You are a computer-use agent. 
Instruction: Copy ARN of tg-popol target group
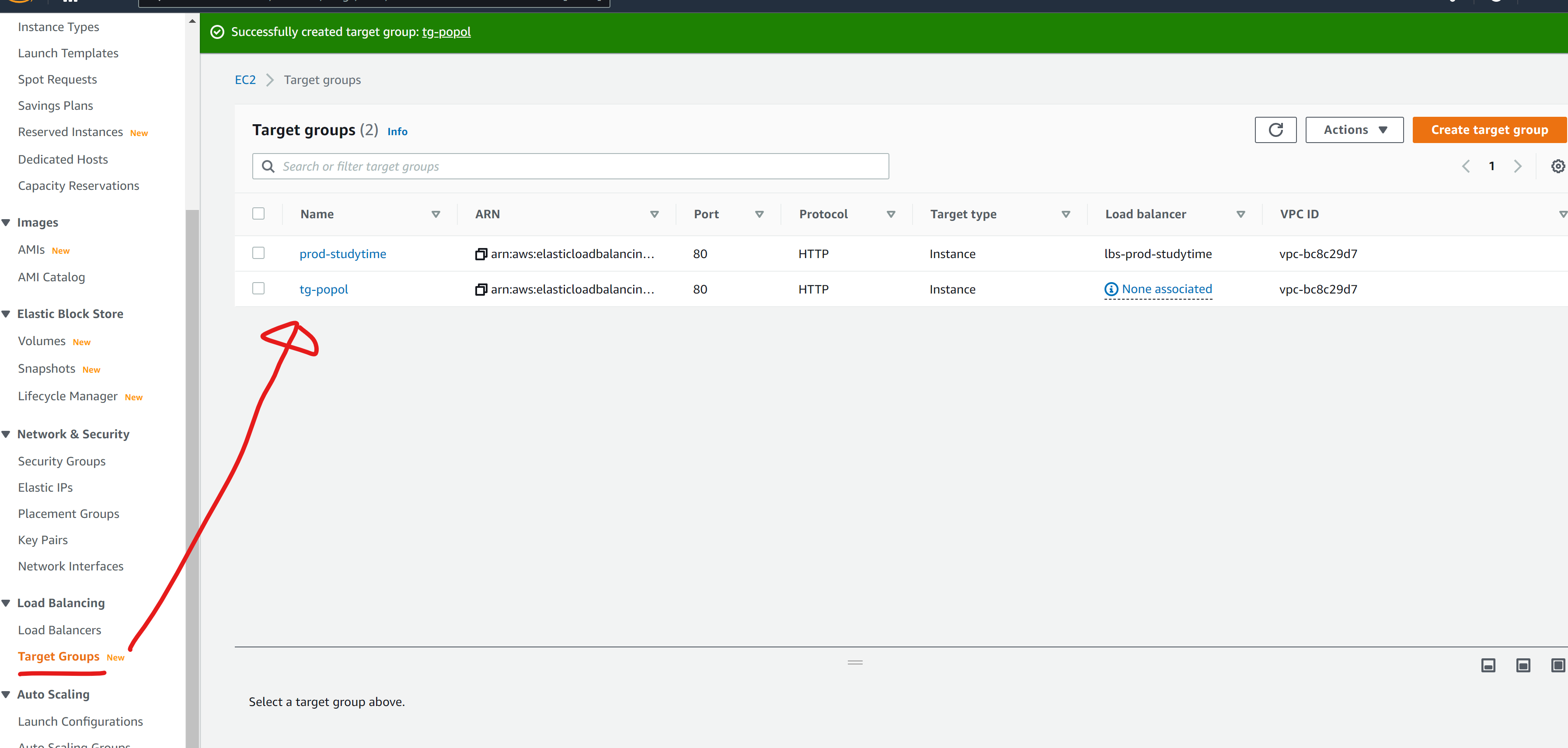click(x=481, y=289)
